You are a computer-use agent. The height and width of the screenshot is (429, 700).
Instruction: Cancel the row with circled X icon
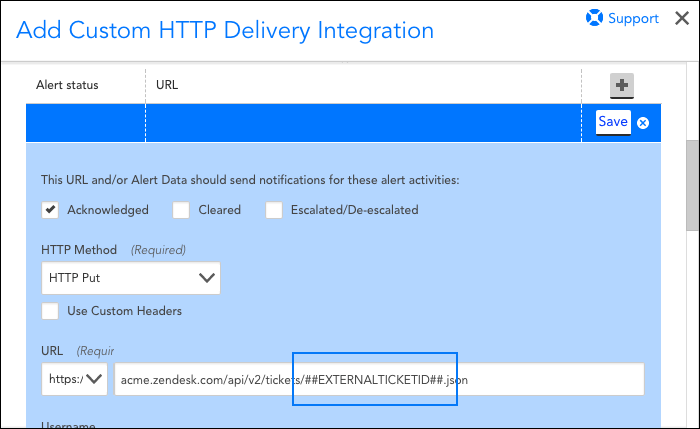click(643, 123)
